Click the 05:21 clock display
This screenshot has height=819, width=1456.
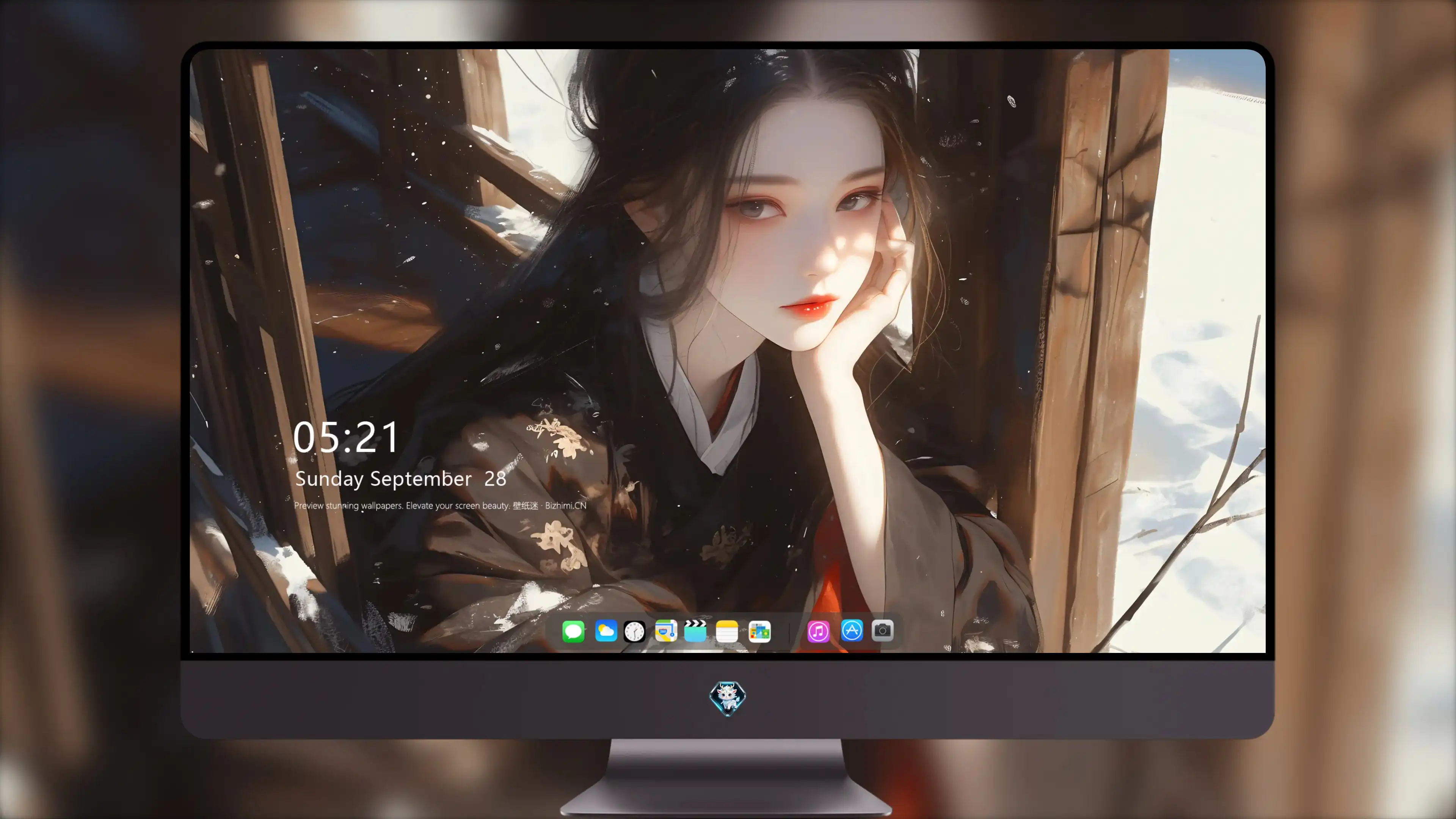click(x=345, y=437)
